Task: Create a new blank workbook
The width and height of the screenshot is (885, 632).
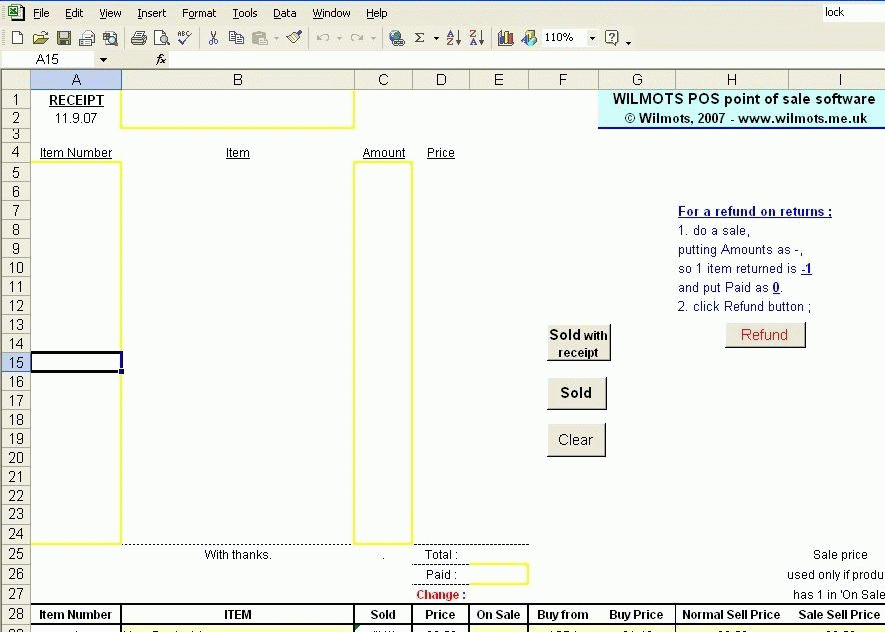Action: [17, 38]
